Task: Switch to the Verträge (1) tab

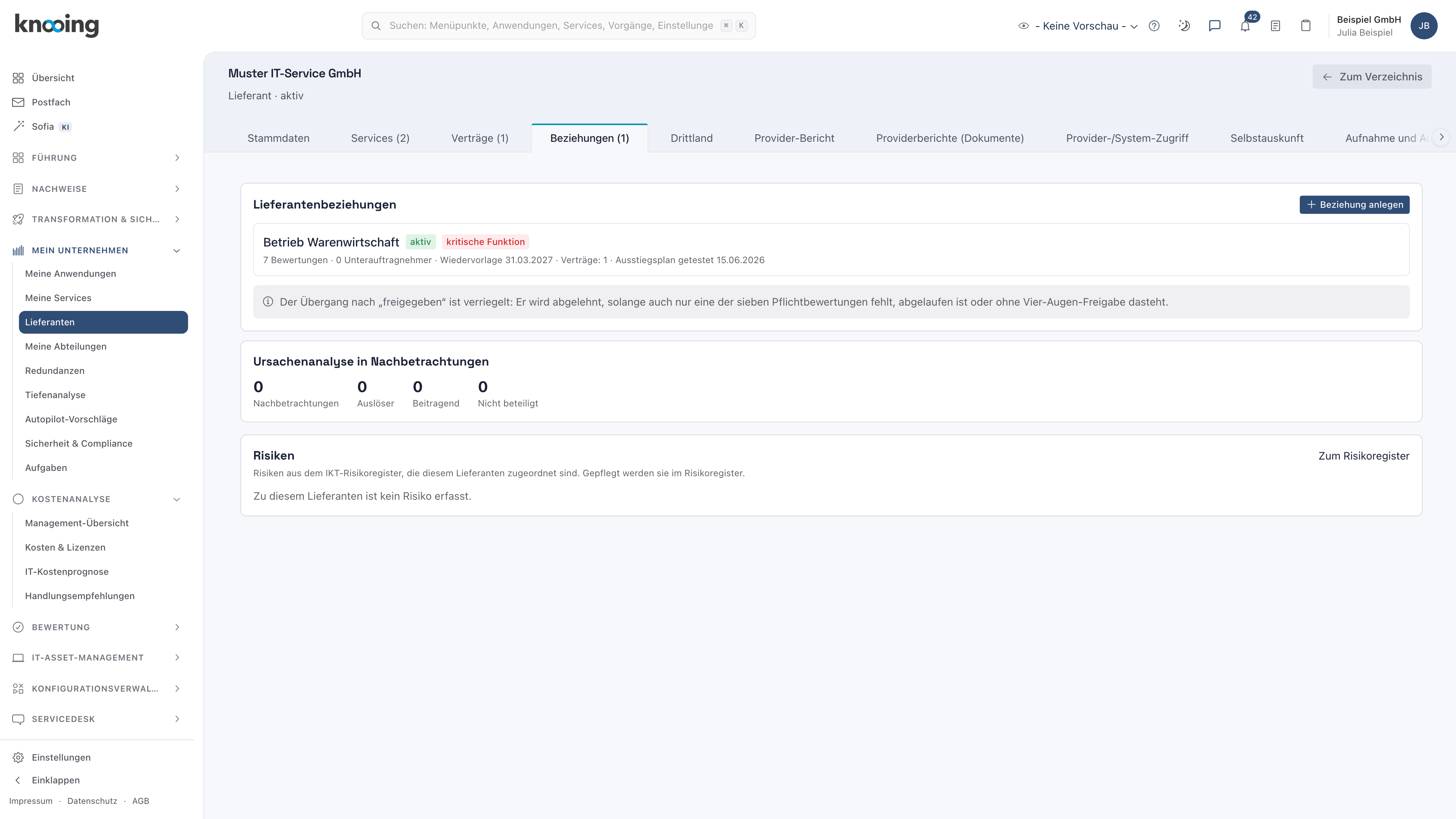Action: 480,138
